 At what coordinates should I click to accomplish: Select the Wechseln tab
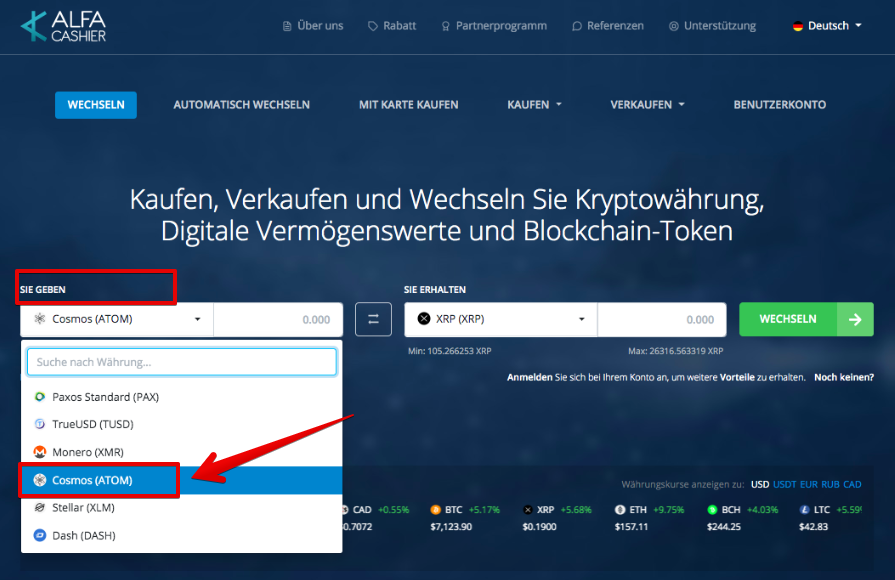pos(96,105)
